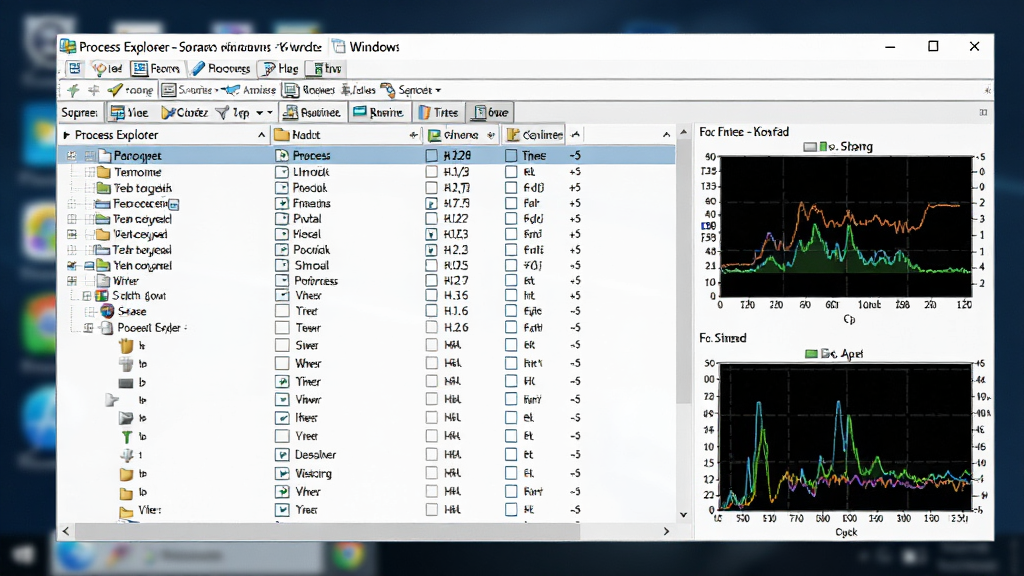1024x576 pixels.
Task: Toggle the checked box next to Desolver
Action: click(x=282, y=455)
